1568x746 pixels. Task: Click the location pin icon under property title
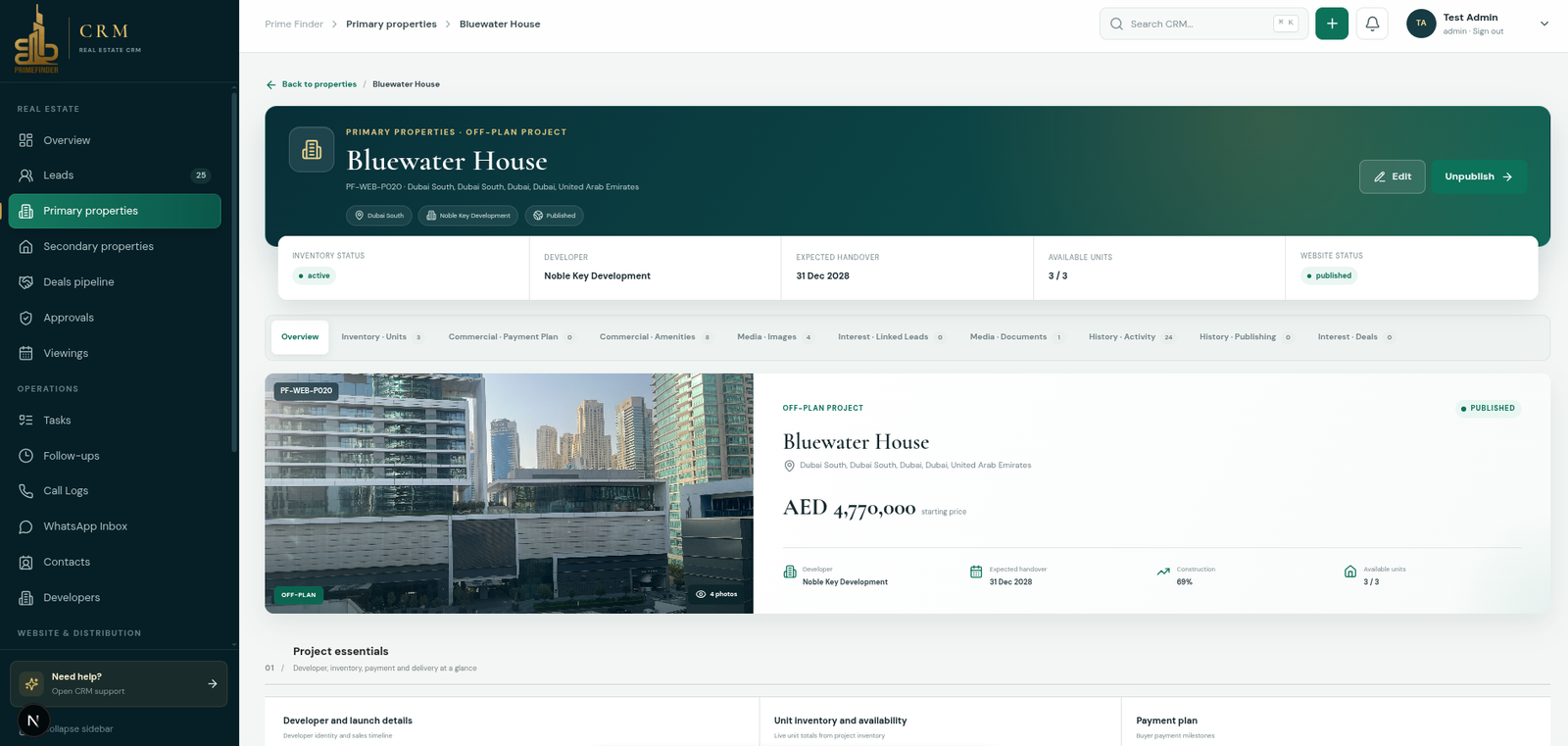(x=789, y=466)
